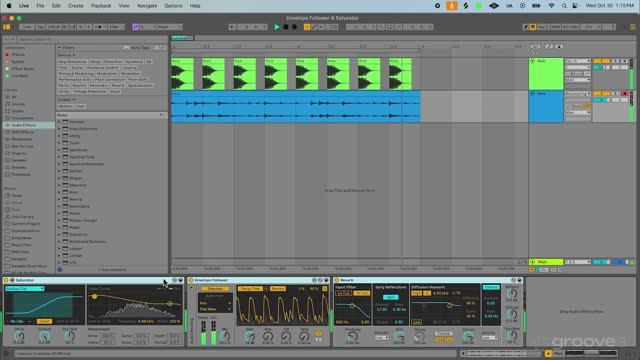Toggle the Reverb device activator

click(337, 280)
